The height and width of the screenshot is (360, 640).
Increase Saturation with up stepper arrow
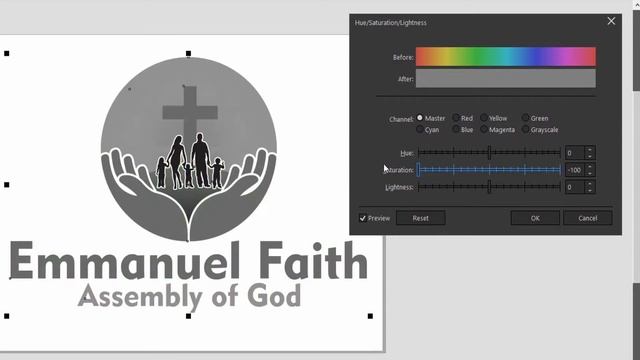(x=590, y=167)
